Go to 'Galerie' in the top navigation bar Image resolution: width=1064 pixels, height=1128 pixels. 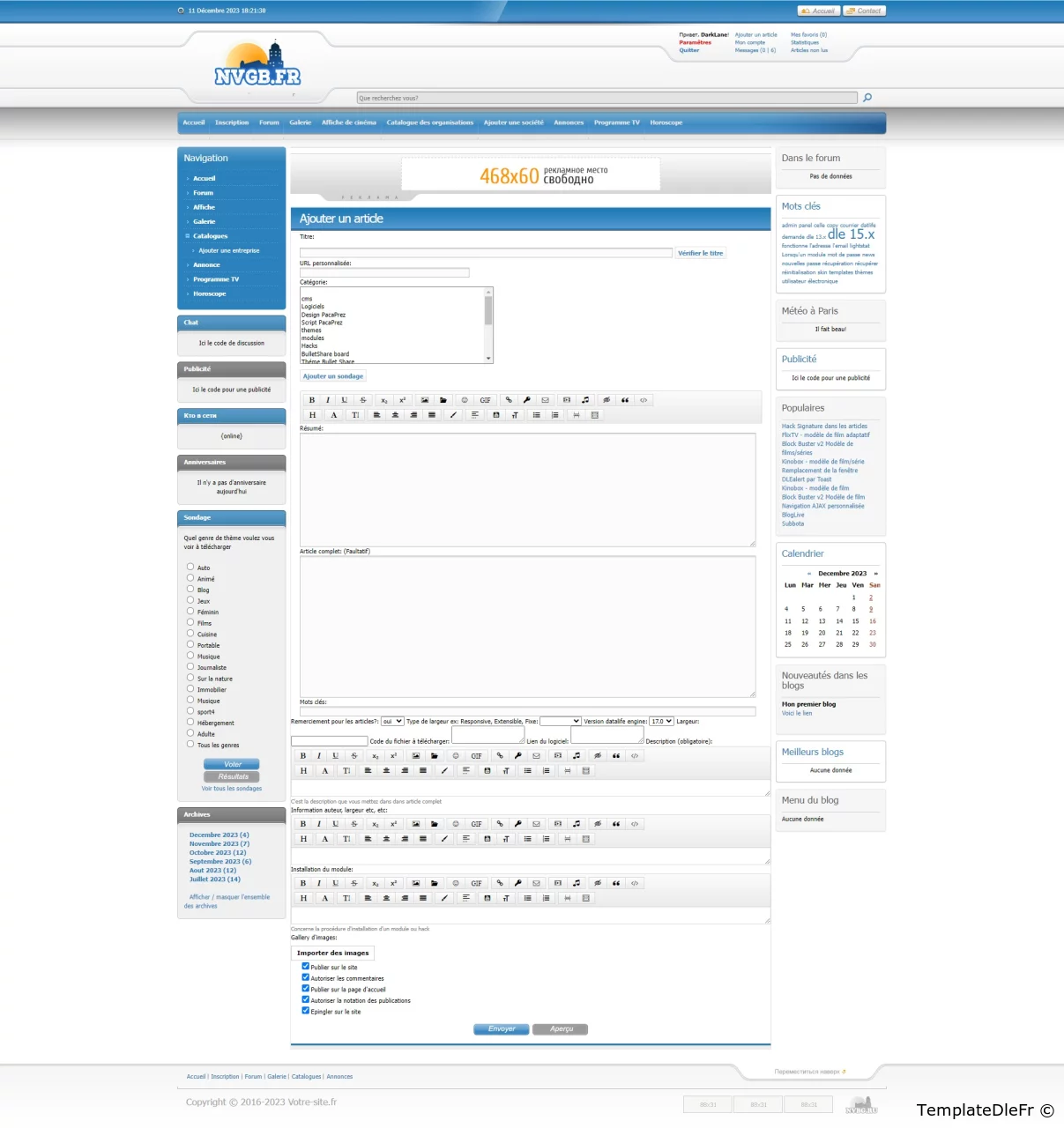click(300, 122)
